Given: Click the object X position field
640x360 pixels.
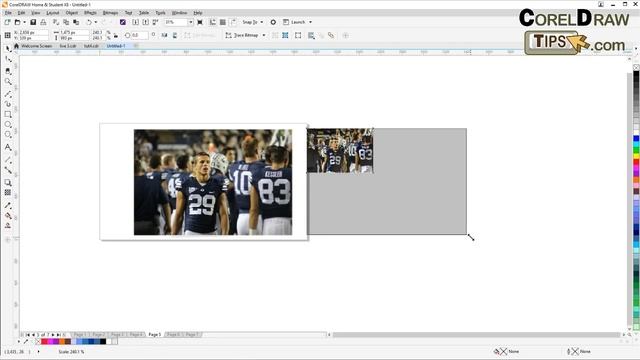Looking at the screenshot, I should (30, 33).
